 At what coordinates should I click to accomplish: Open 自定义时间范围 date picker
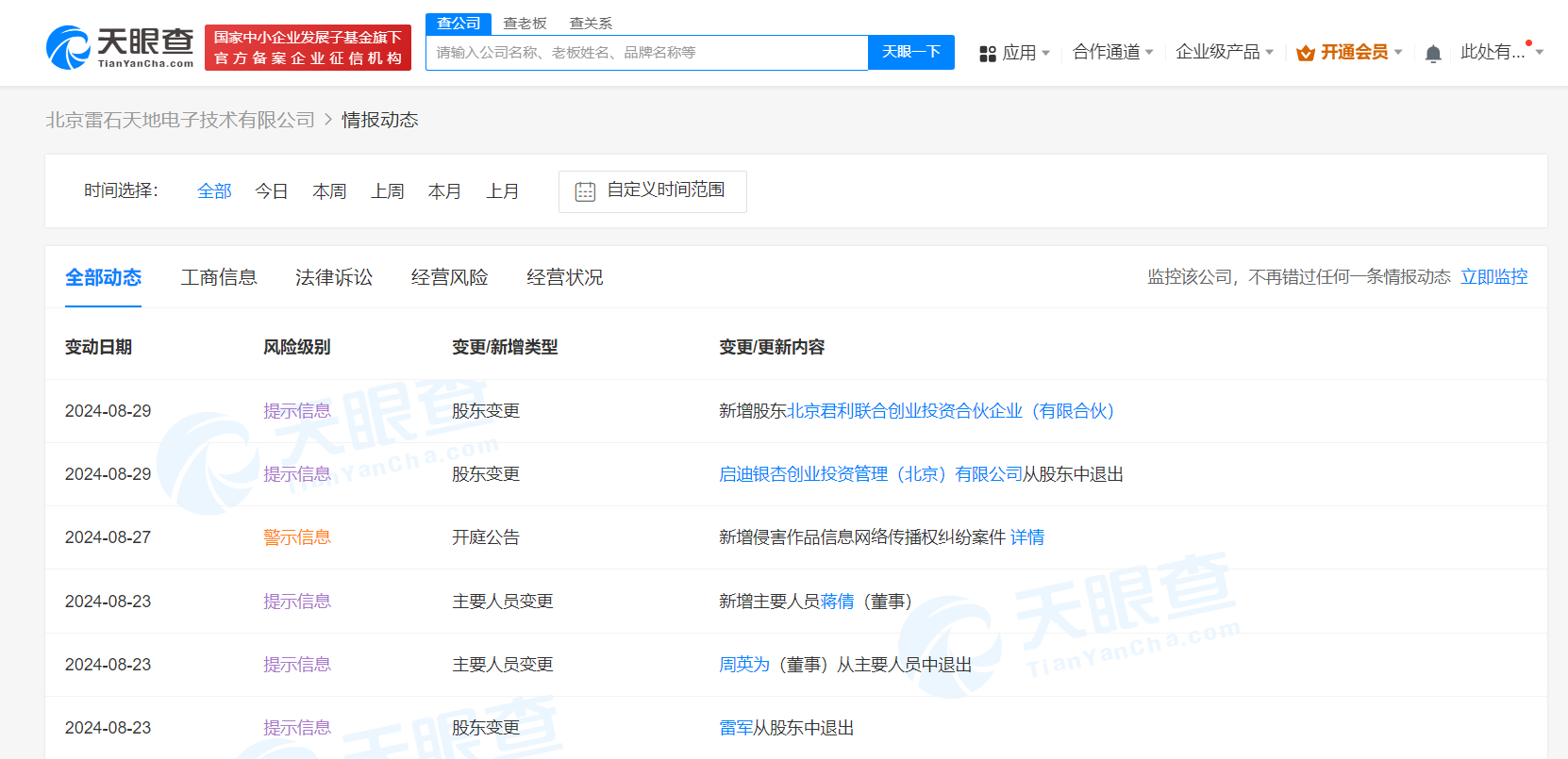[653, 191]
